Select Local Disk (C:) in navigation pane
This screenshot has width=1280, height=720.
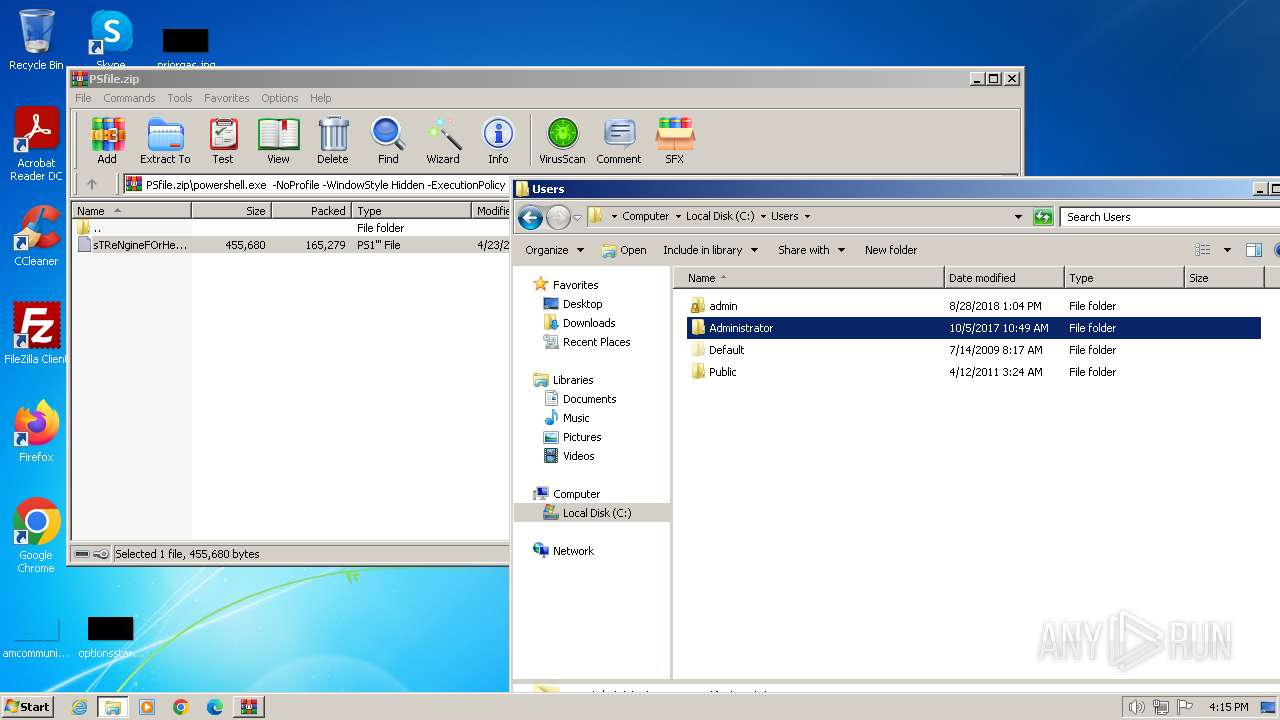click(591, 513)
